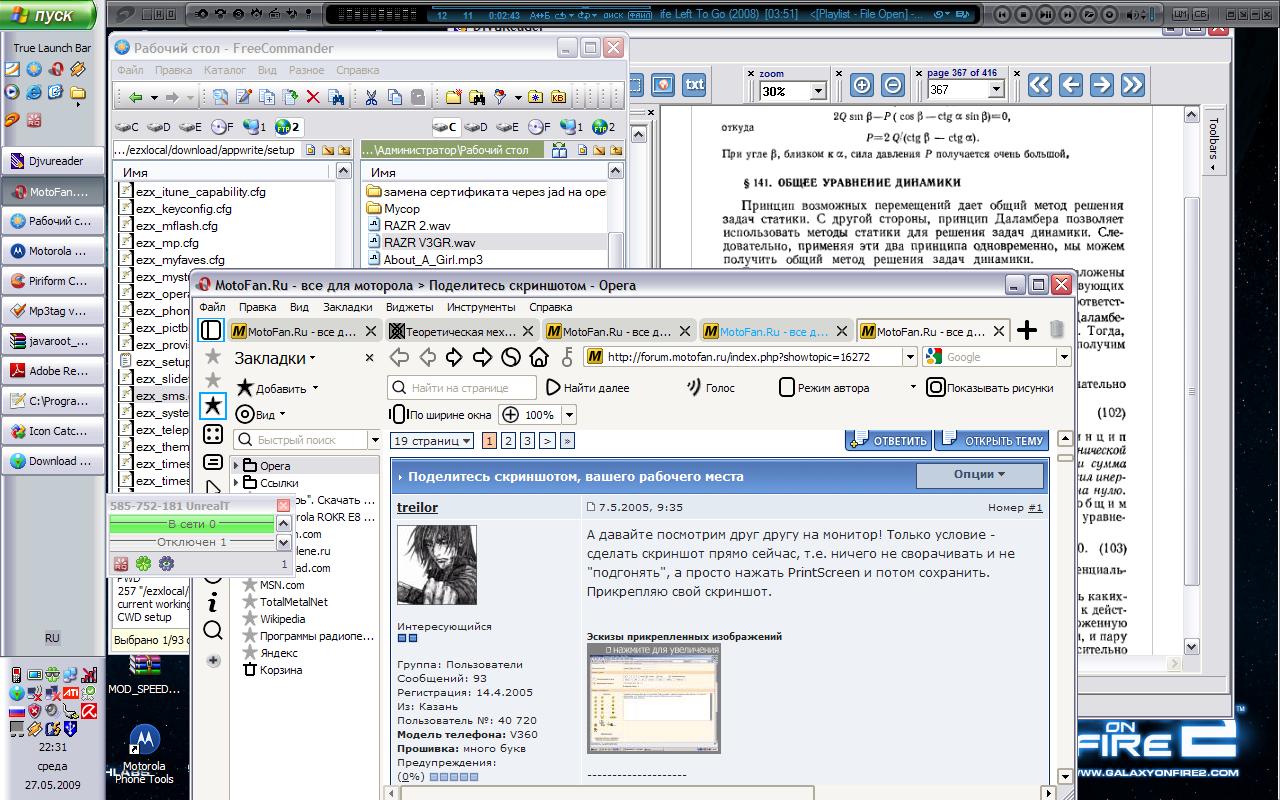Viewport: 1280px width, 800px height.
Task: Open the info panel icon in Opera's sidebar
Action: pos(212,604)
